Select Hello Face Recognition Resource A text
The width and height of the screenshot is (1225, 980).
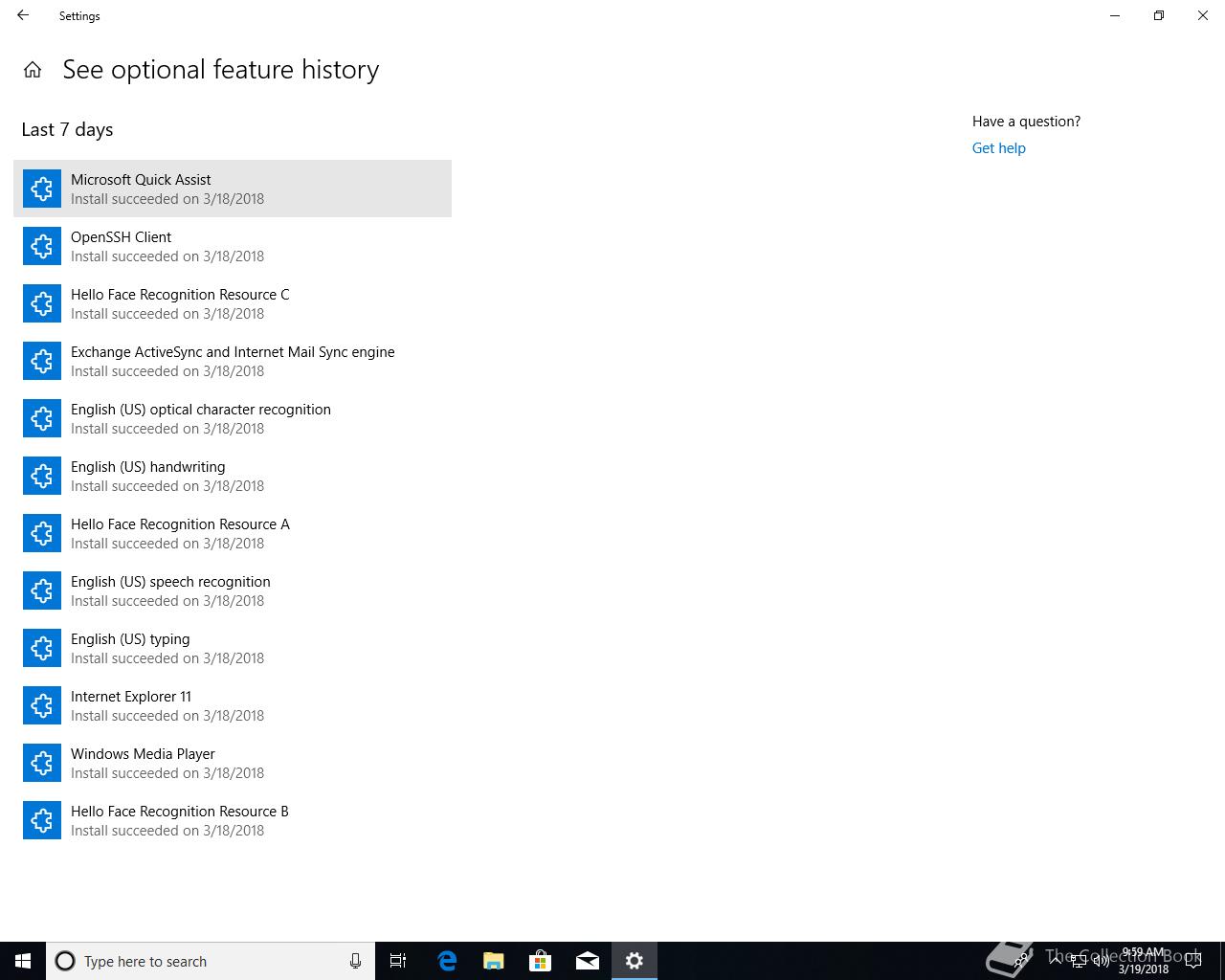point(180,524)
